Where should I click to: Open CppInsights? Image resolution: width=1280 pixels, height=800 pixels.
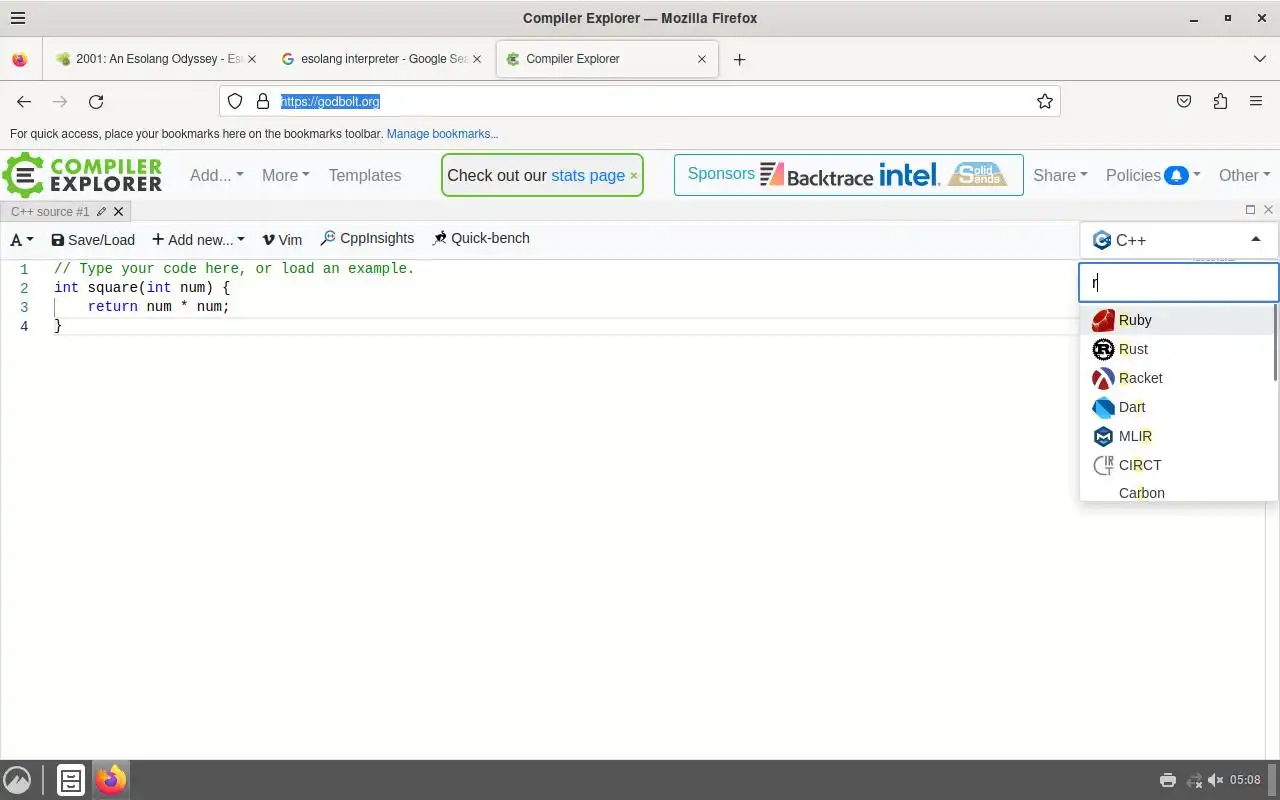[367, 238]
